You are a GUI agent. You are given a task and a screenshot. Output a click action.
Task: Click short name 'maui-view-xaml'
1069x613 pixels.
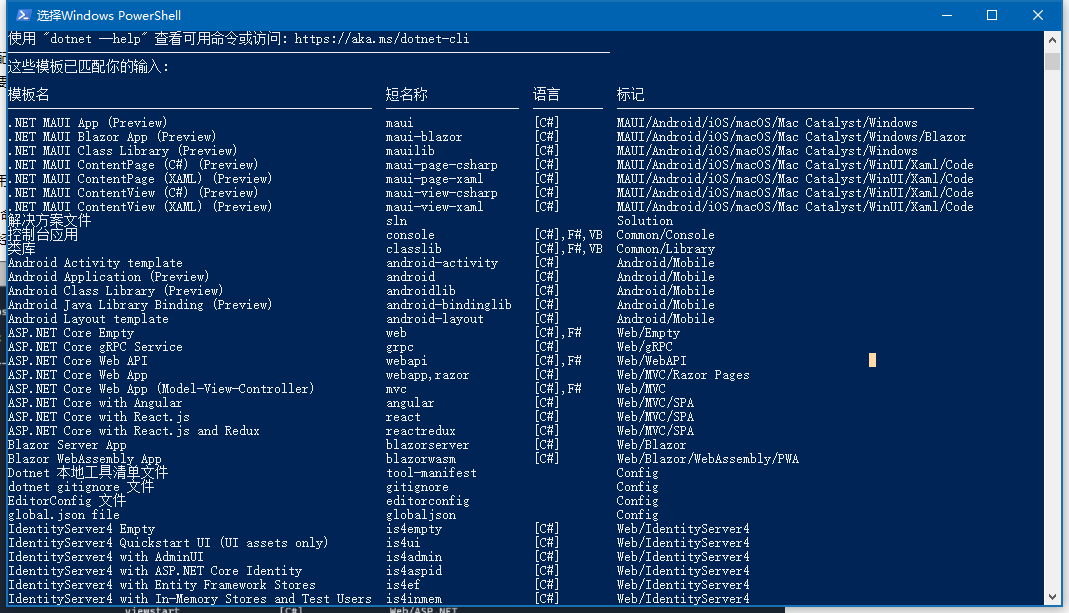(434, 207)
